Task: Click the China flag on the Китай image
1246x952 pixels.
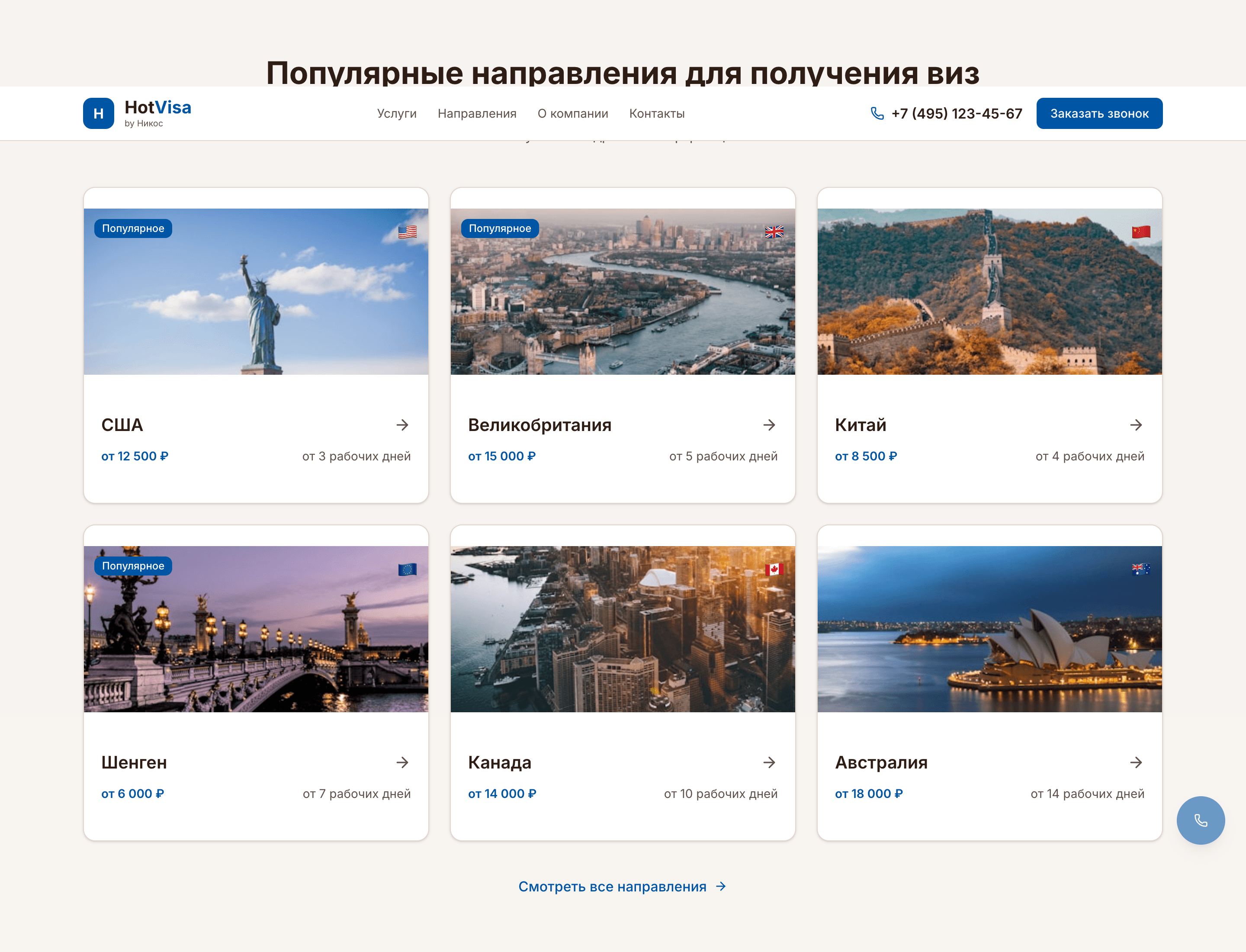Action: click(x=1141, y=232)
